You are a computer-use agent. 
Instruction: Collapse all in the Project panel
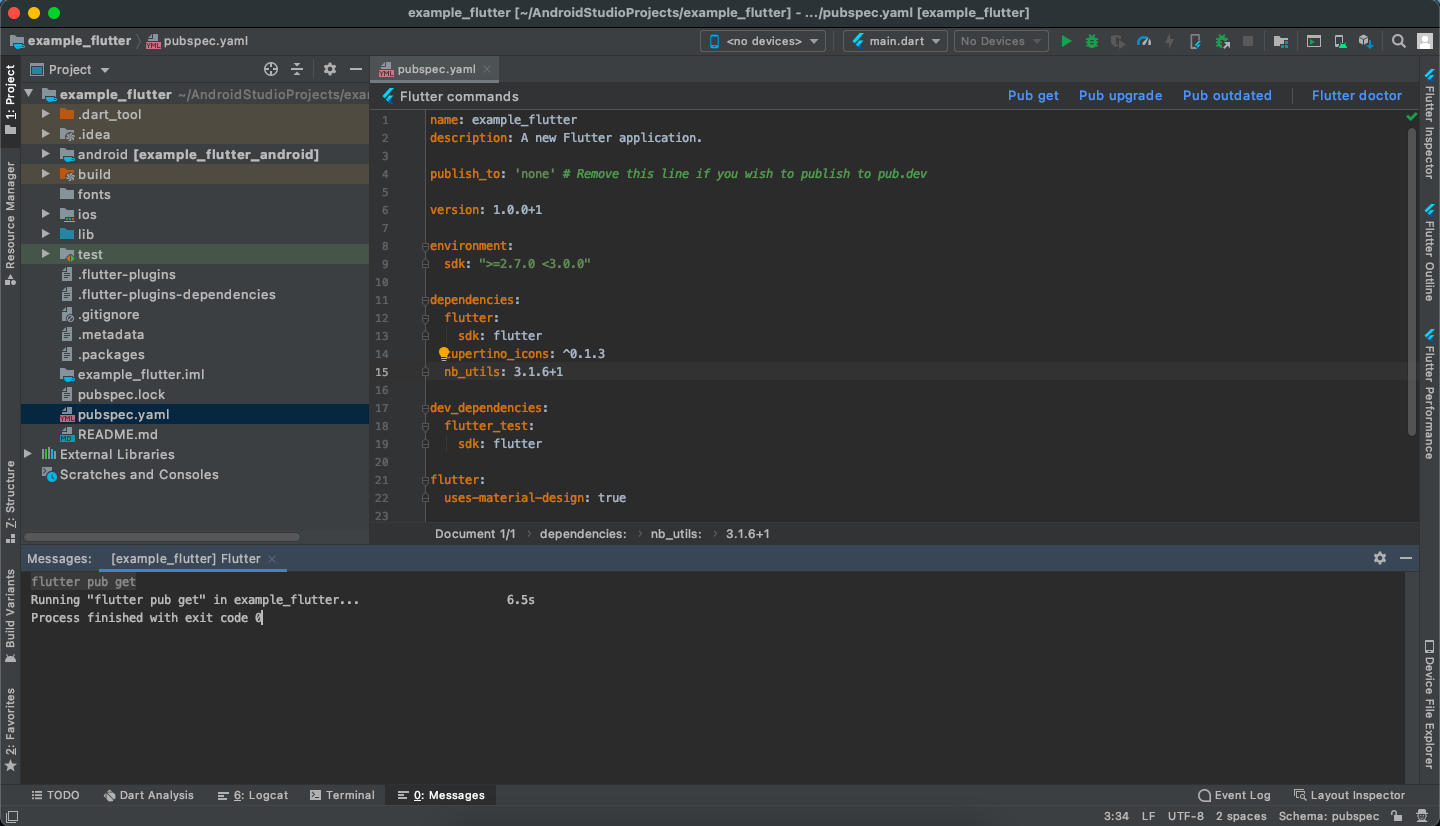tap(297, 69)
